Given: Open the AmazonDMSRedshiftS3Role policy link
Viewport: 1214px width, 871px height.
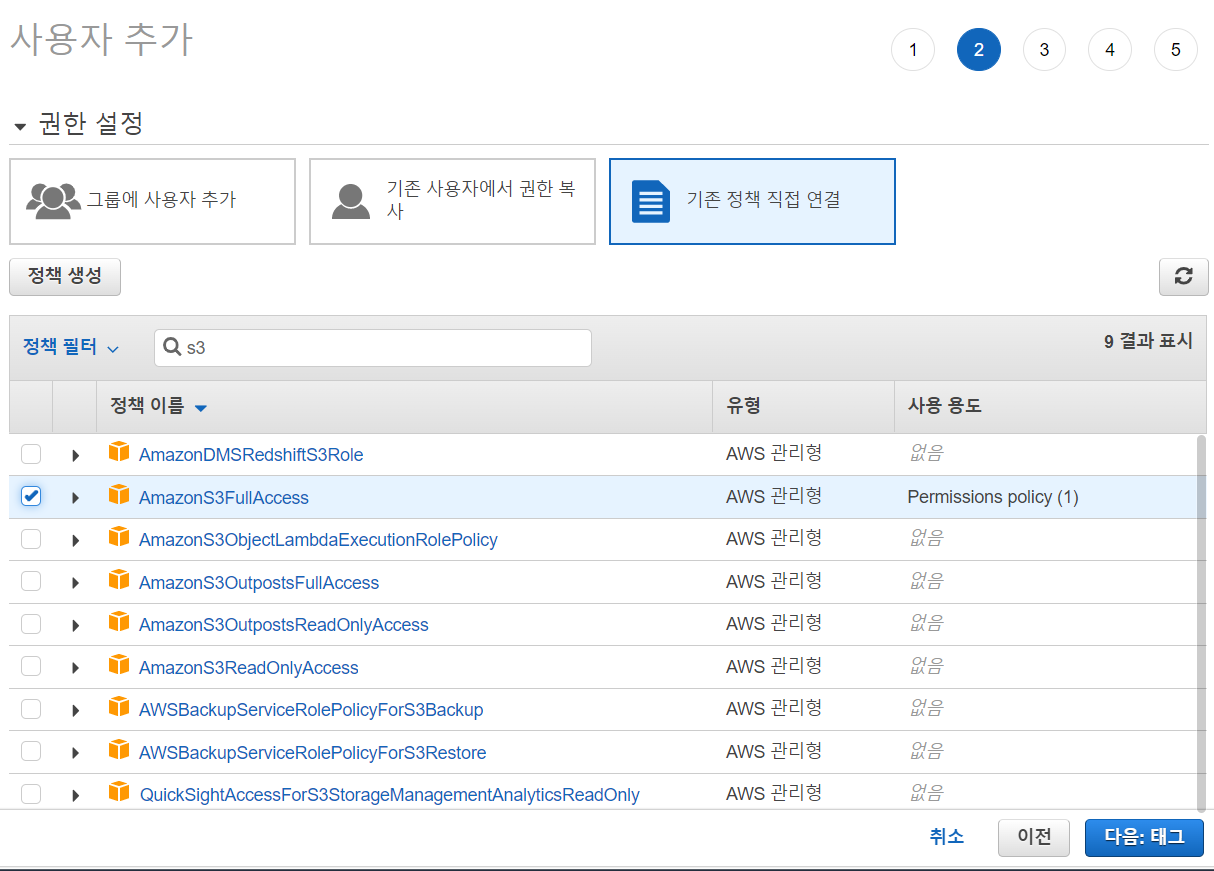Looking at the screenshot, I should coord(251,455).
